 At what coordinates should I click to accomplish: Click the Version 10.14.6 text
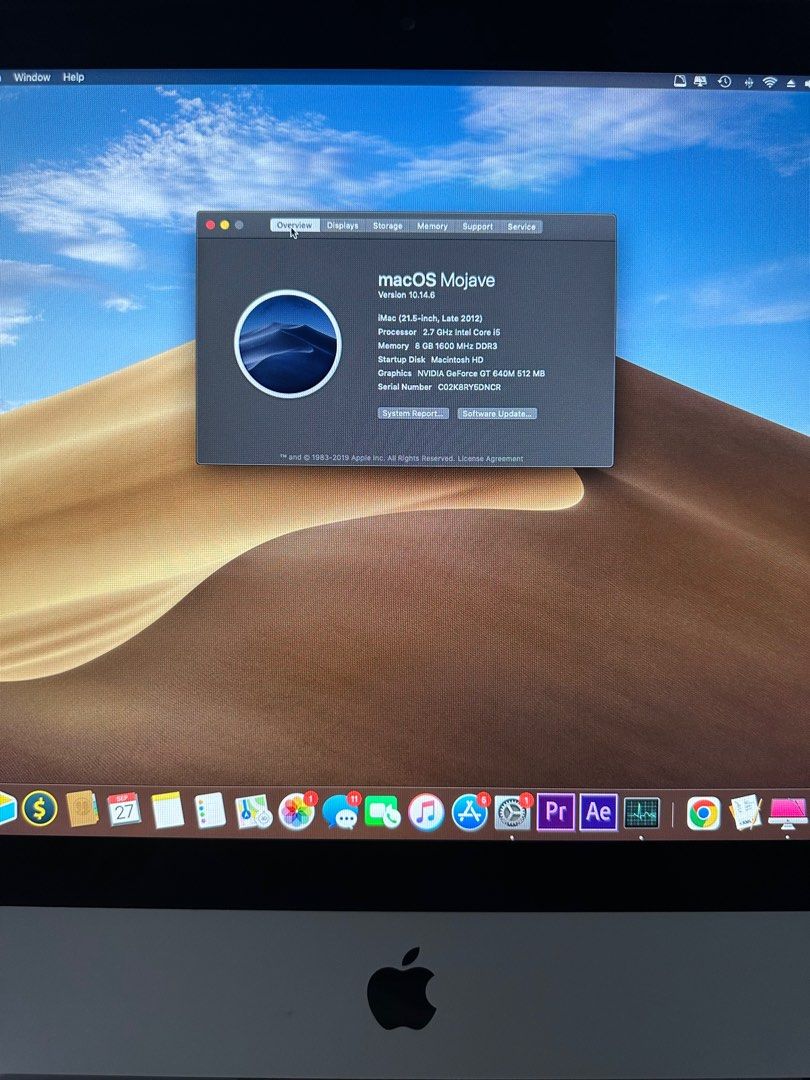[x=406, y=295]
